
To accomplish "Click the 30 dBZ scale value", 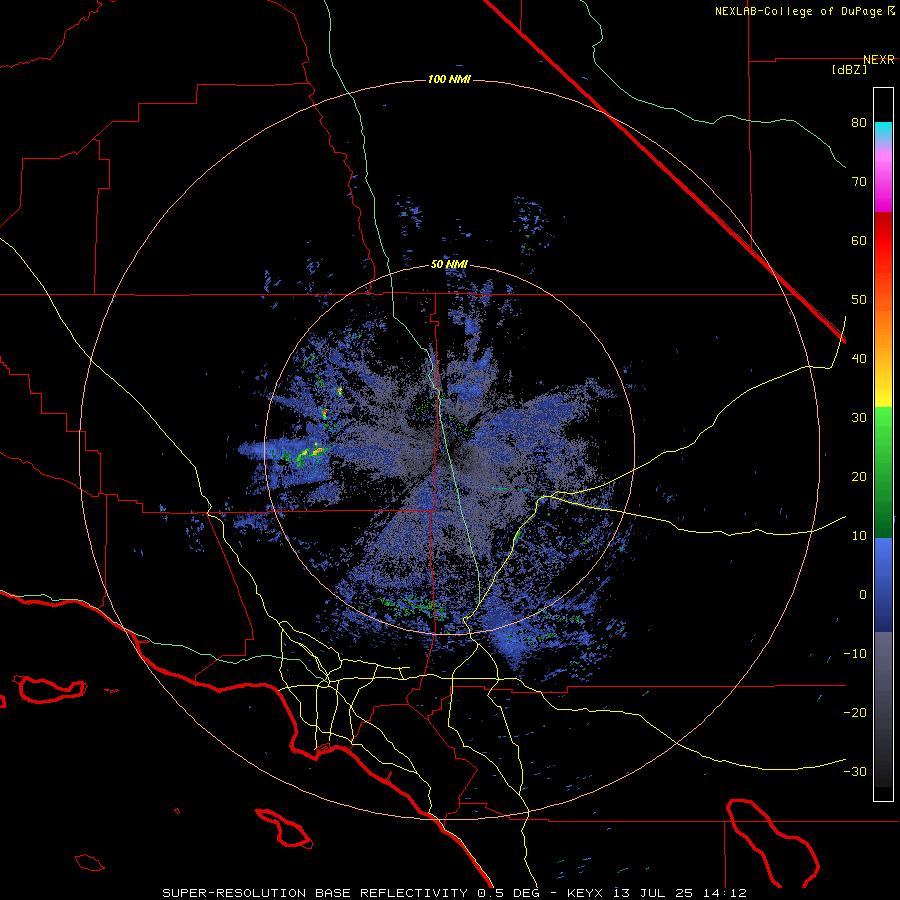I will click(859, 418).
